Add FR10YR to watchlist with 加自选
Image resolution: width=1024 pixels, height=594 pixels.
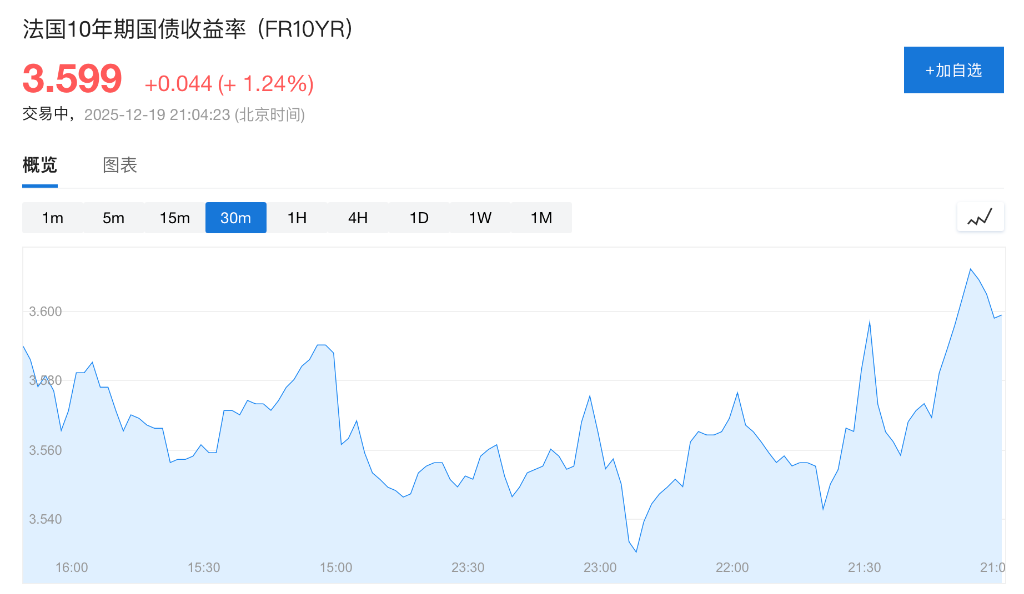(x=953, y=70)
